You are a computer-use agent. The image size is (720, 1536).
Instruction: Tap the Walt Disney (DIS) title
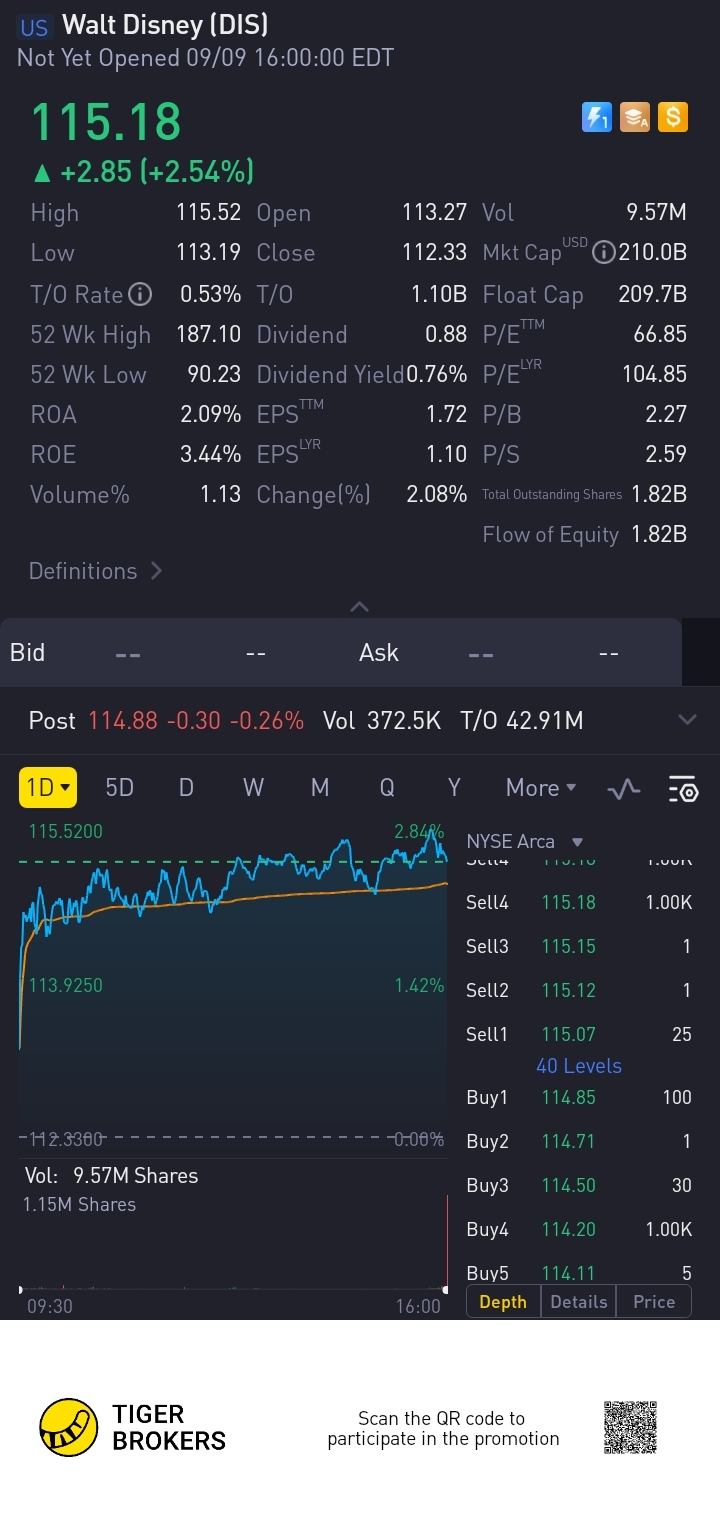[165, 25]
